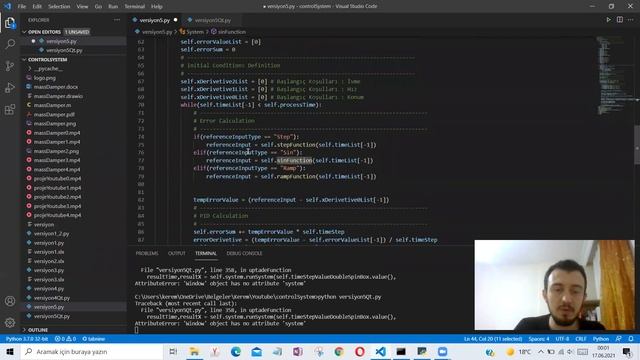Open the Selection menu
This screenshot has height=360, width=640.
(x=59, y=7)
